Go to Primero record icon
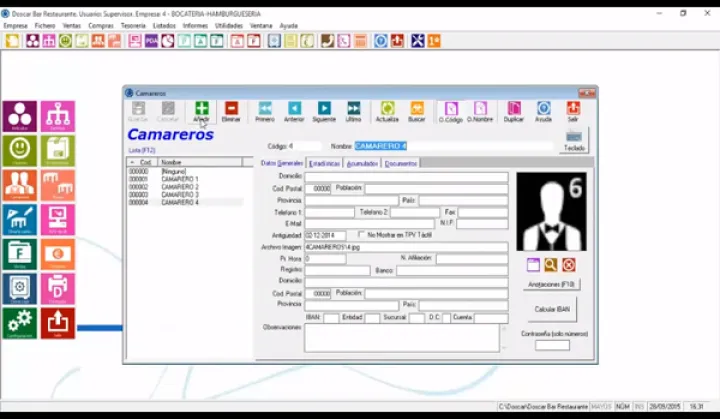The height and width of the screenshot is (419, 720). (x=264, y=108)
